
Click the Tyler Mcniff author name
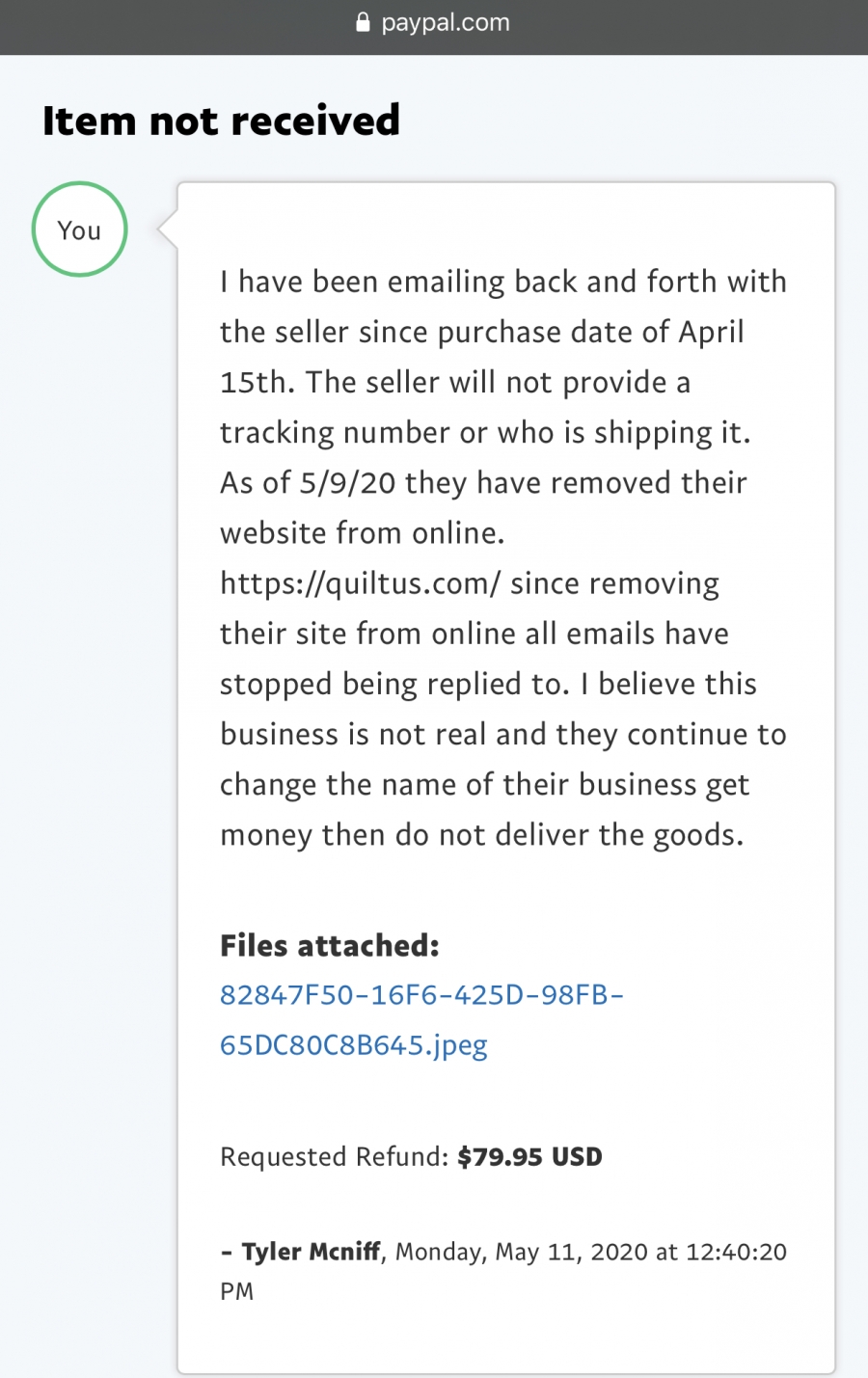[x=311, y=1252]
